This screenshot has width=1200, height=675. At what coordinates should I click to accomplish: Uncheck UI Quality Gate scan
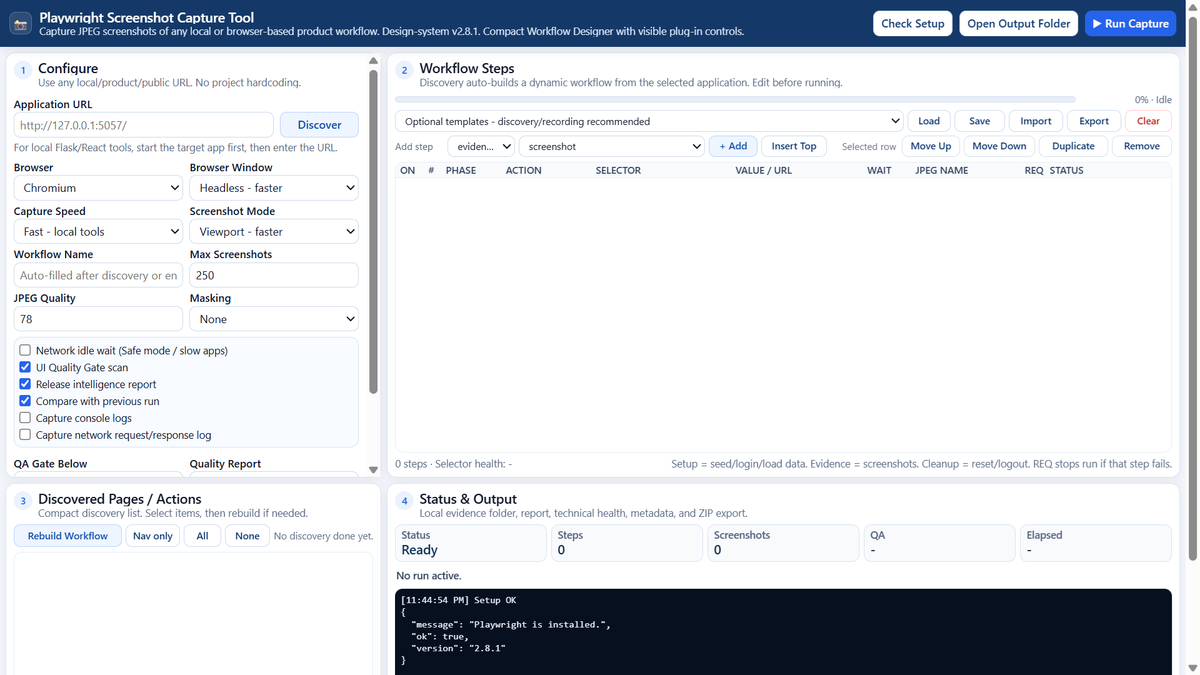(25, 367)
